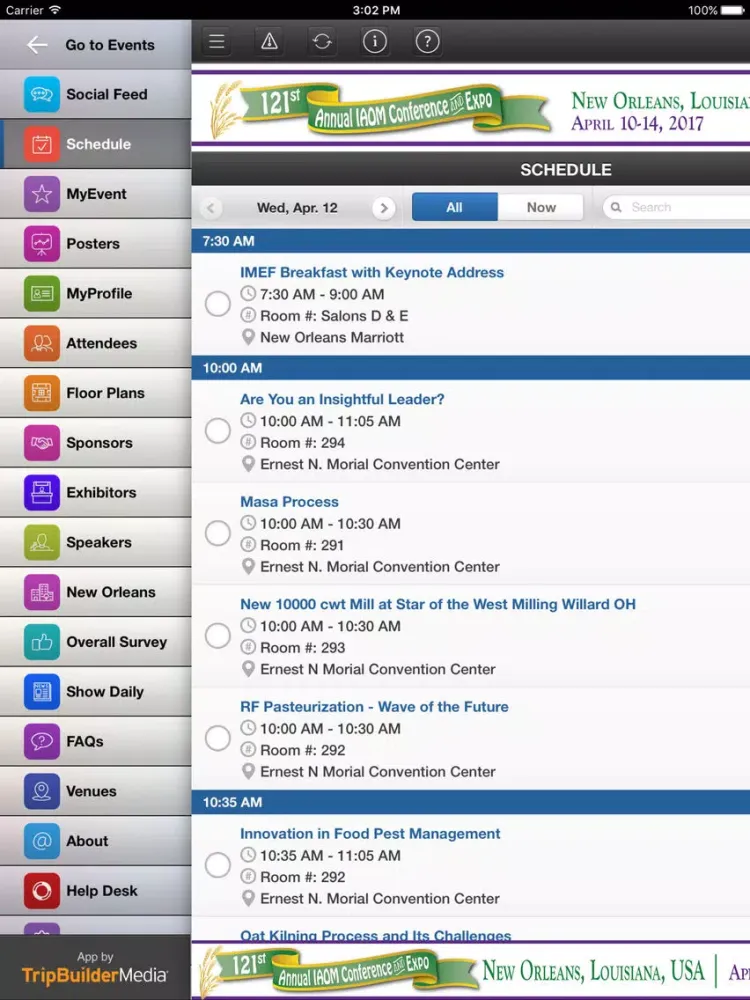The image size is (750, 1000).
Task: Click the Wed, Apr. 12 date label
Action: (297, 208)
